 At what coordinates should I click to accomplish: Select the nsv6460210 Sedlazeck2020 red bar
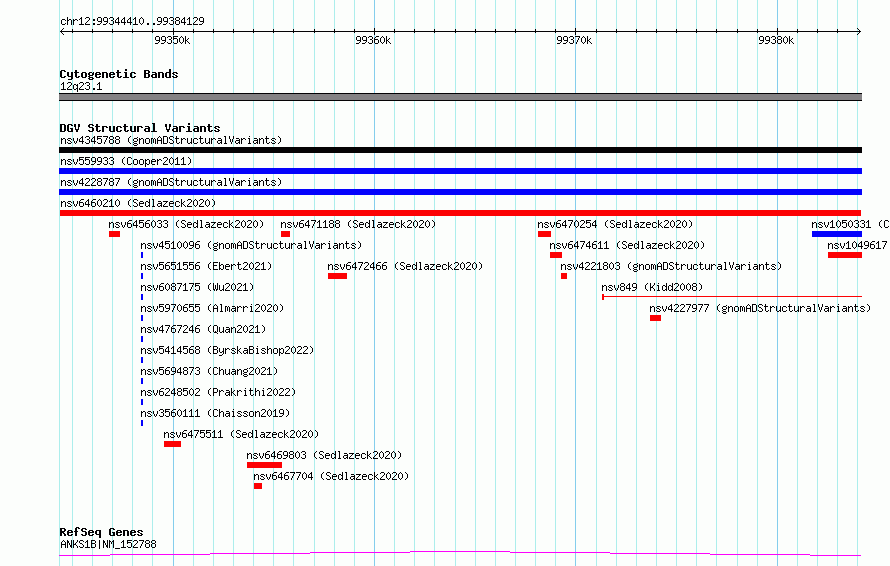pyautogui.click(x=460, y=213)
